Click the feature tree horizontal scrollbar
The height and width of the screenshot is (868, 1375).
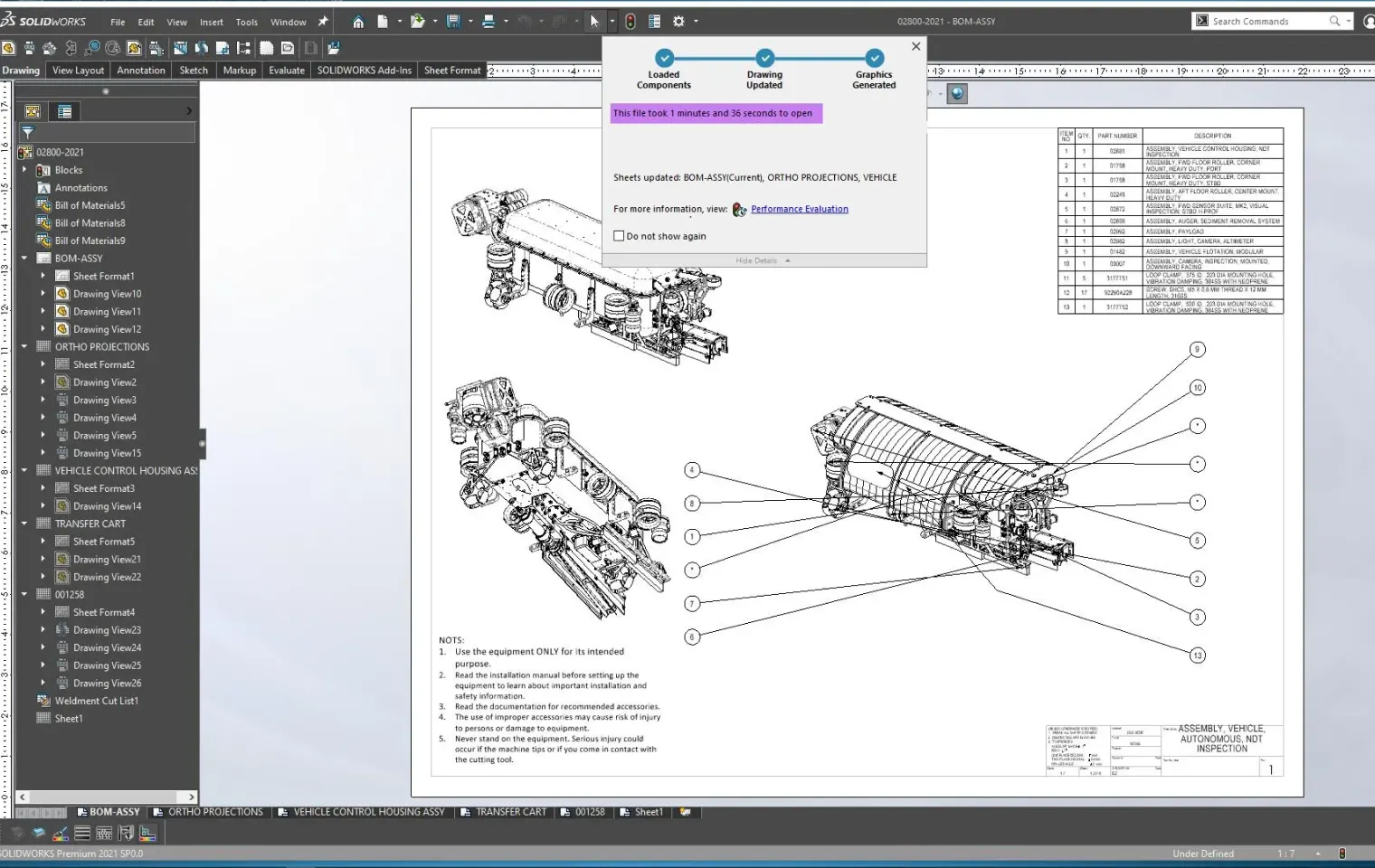pyautogui.click(x=107, y=797)
